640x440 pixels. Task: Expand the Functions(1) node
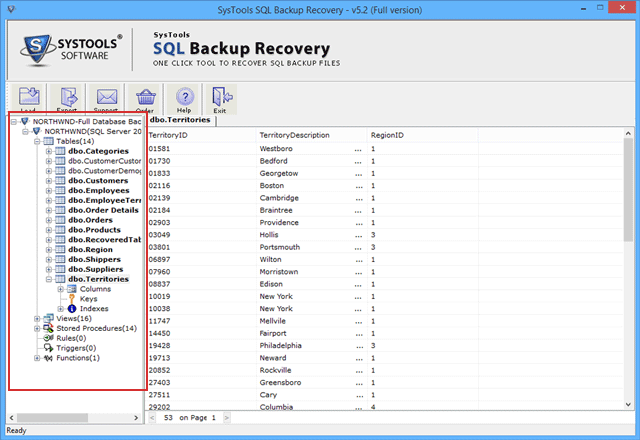click(37, 358)
